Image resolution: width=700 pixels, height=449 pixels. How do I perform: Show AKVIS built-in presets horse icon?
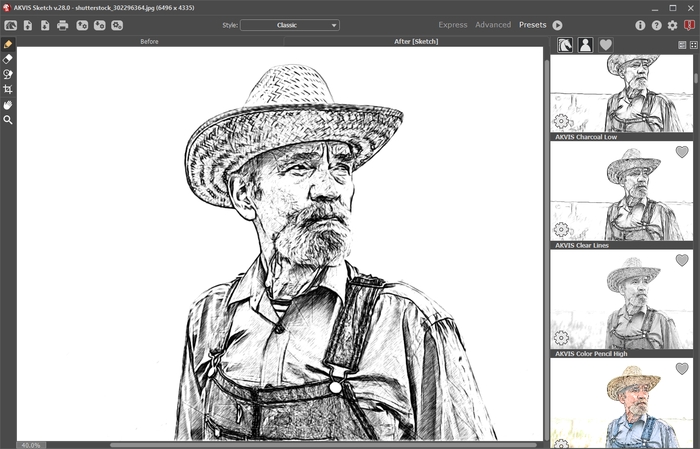(565, 45)
